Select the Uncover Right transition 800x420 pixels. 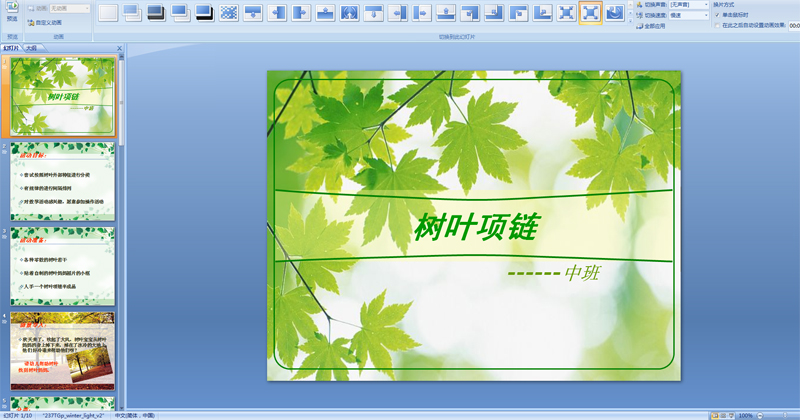(422, 12)
